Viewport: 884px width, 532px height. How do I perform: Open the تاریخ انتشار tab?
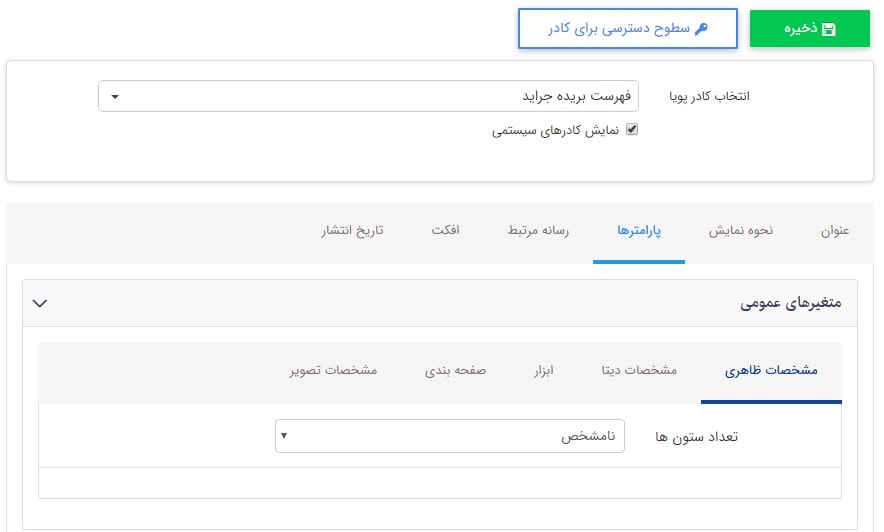352,230
